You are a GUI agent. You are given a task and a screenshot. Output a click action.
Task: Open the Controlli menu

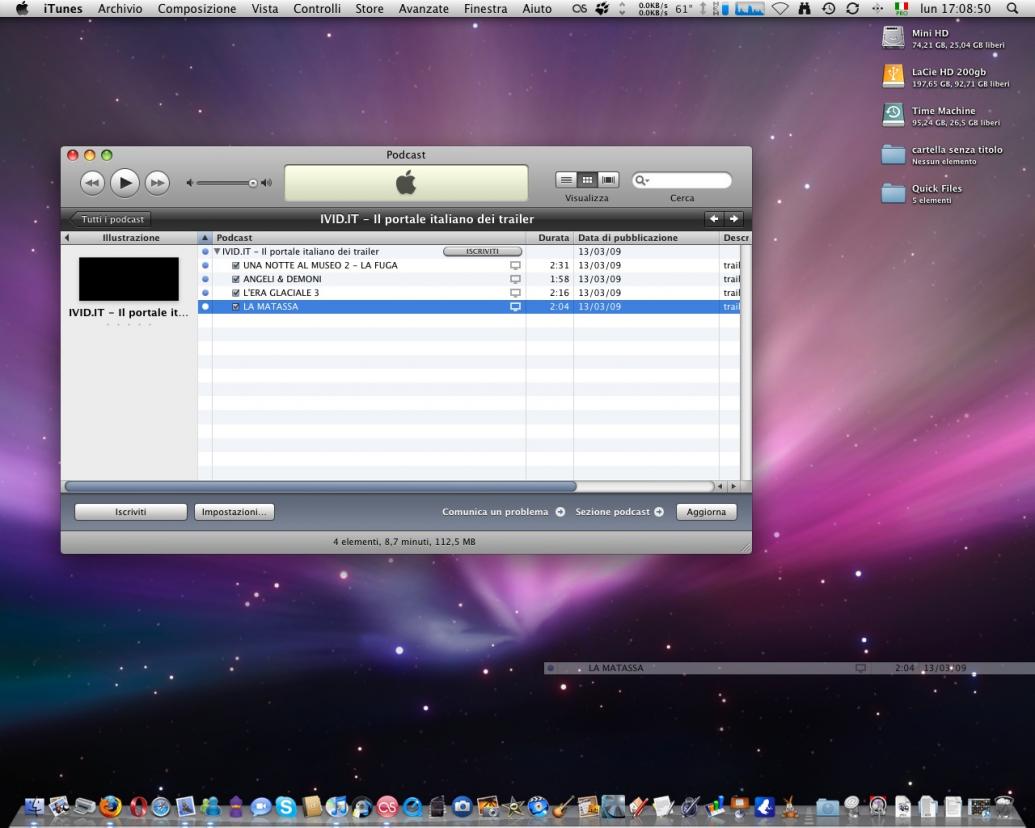(x=317, y=9)
